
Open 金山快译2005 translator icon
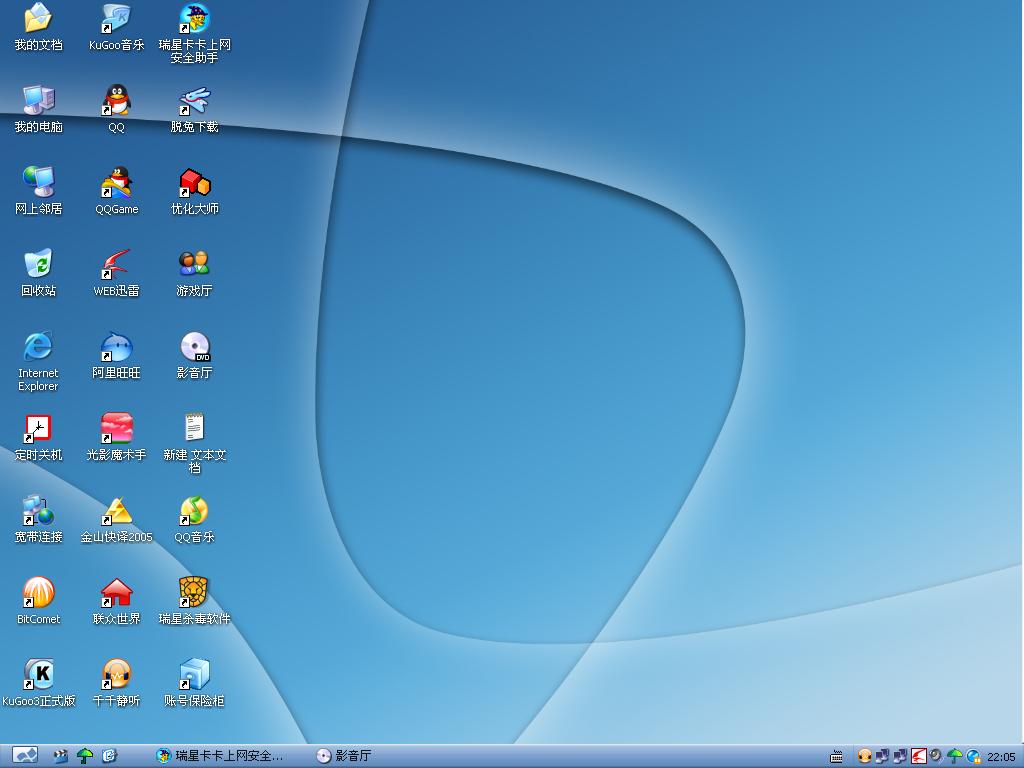pyautogui.click(x=117, y=511)
